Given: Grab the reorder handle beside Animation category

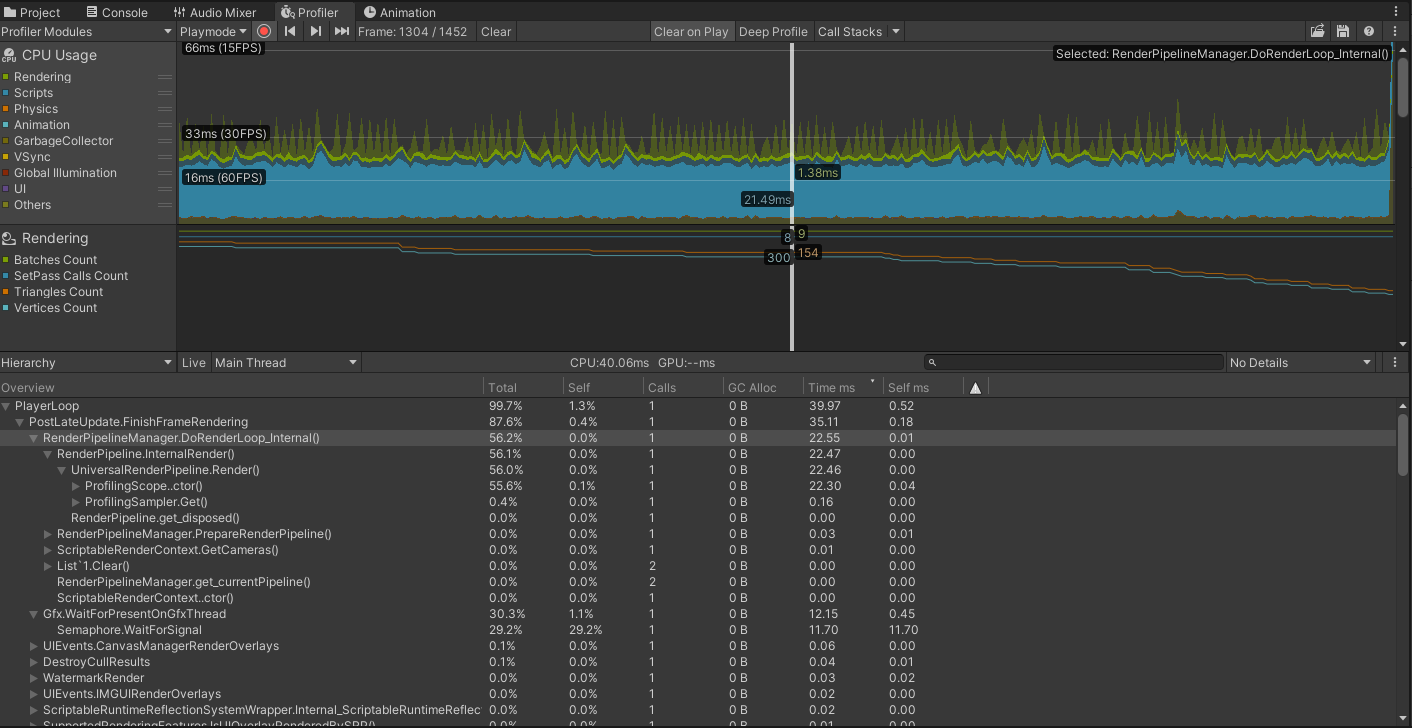Looking at the screenshot, I should (x=165, y=125).
